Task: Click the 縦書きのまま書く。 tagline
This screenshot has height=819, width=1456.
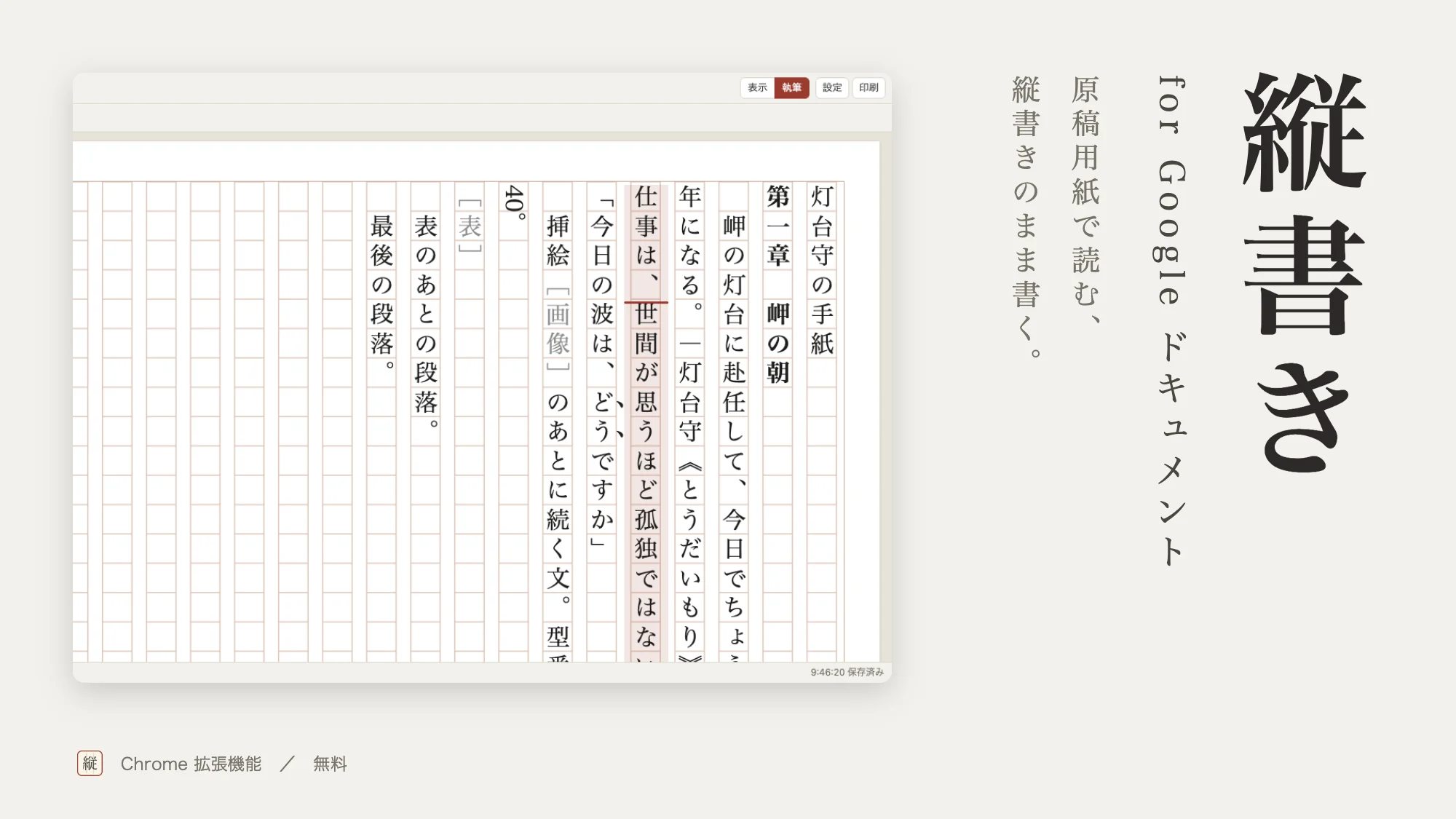Action: 1026,217
